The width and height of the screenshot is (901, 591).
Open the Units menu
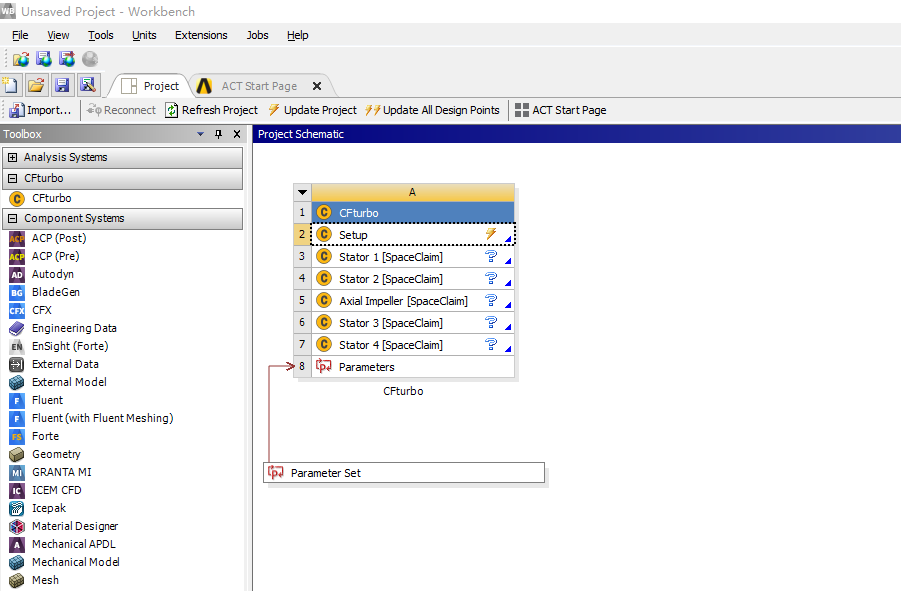(x=144, y=35)
